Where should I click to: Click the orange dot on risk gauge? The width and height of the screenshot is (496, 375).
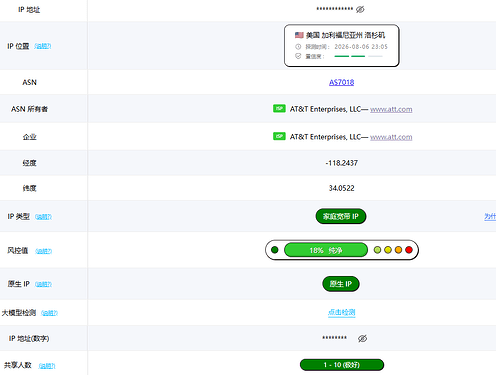point(398,250)
